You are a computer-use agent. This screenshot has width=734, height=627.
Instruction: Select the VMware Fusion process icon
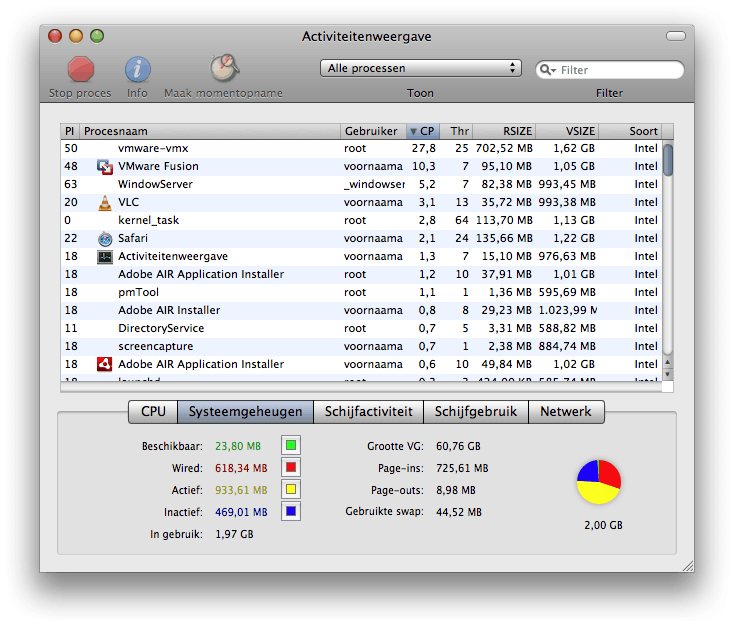[x=105, y=166]
